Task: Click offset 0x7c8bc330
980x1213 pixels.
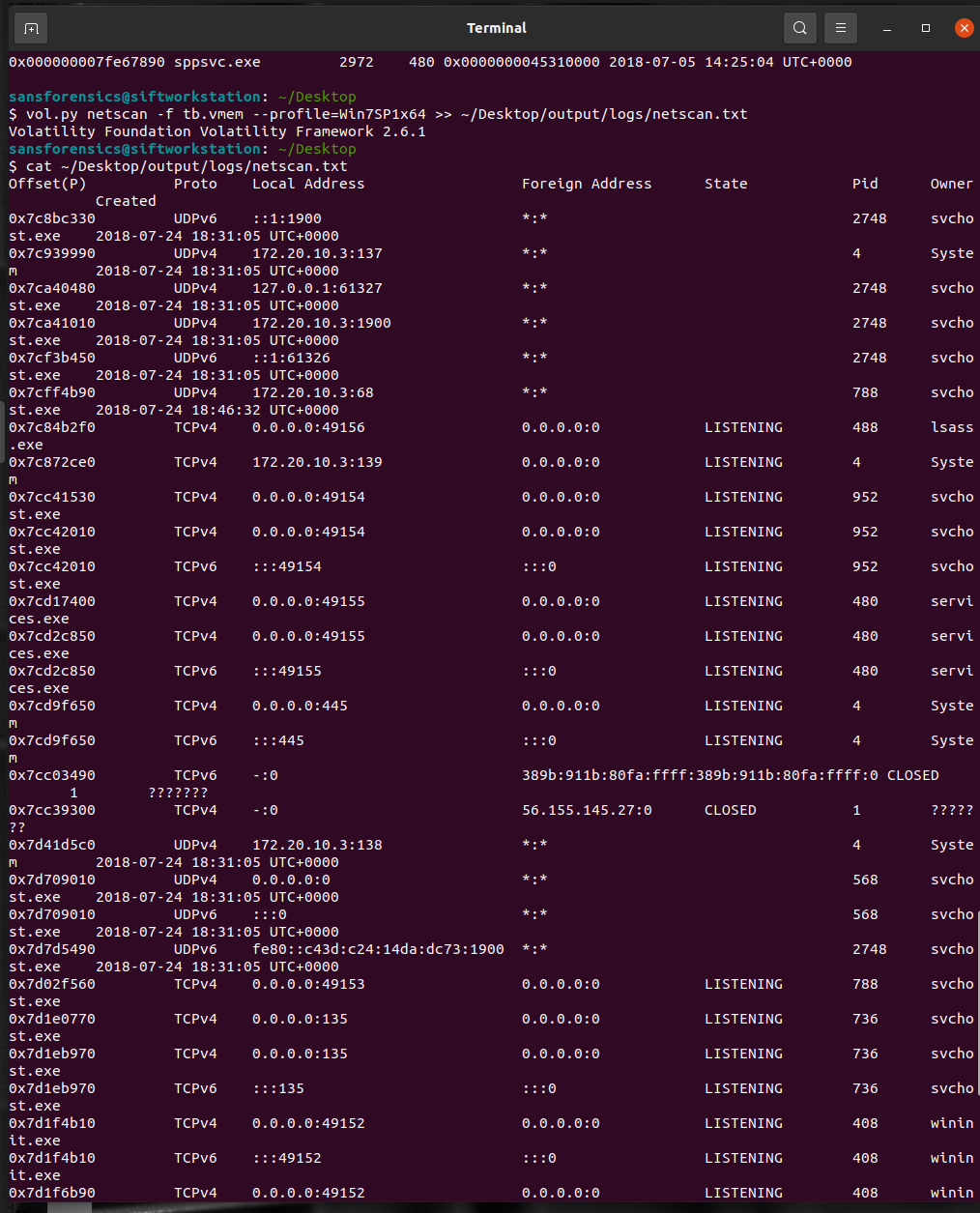Action: tap(52, 218)
